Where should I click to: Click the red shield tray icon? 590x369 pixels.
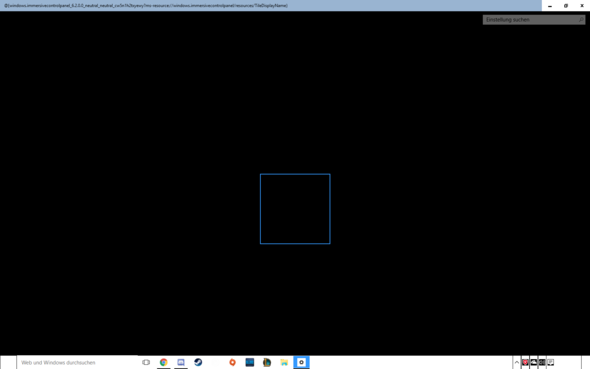[525, 363]
